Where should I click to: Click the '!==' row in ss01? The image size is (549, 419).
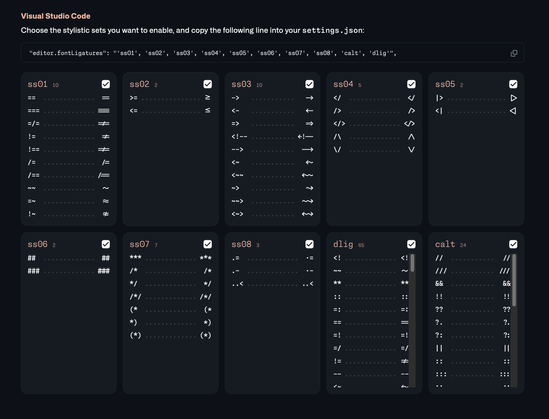point(69,149)
